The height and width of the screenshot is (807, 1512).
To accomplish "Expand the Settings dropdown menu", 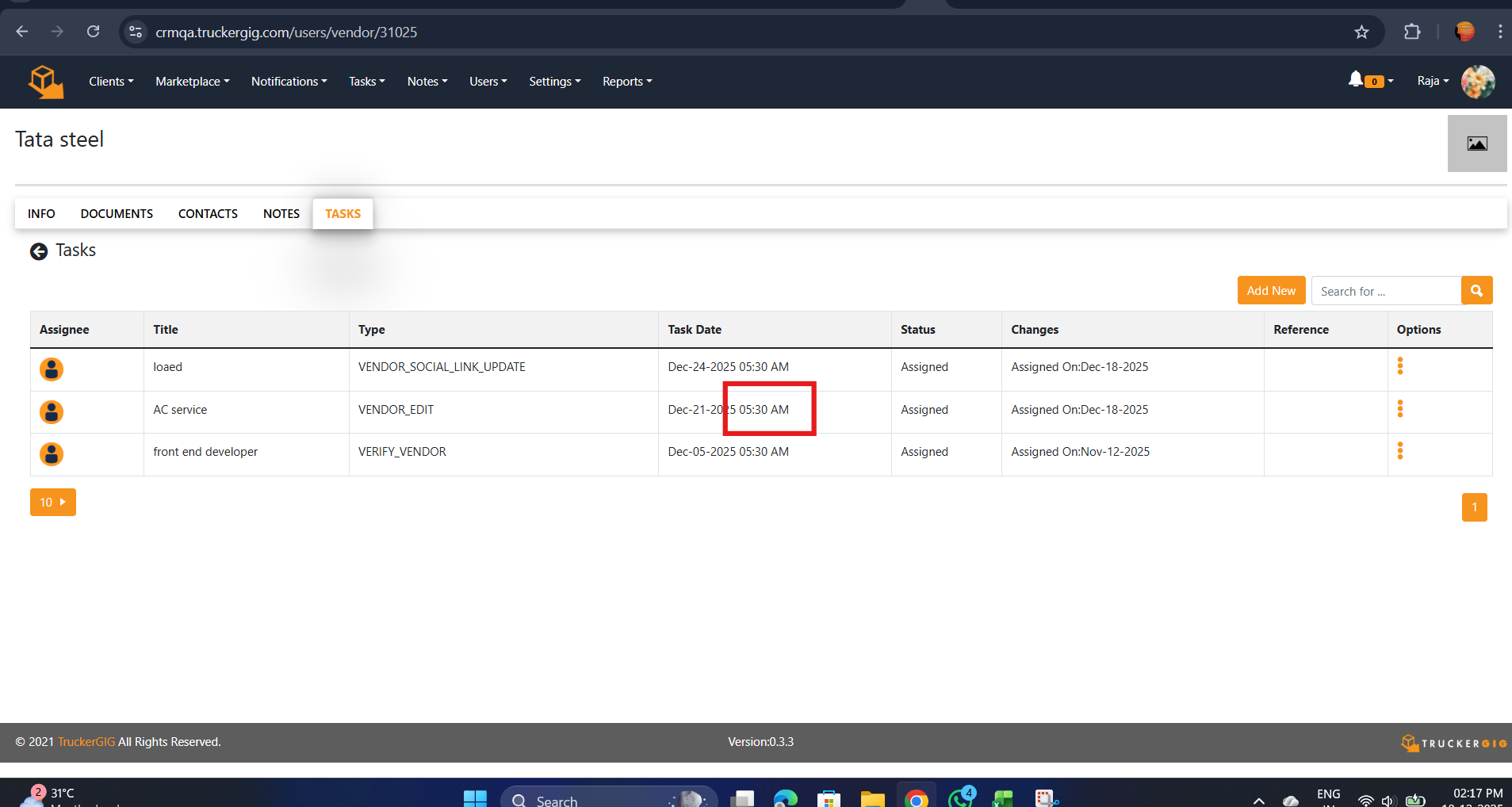I will click(x=555, y=82).
